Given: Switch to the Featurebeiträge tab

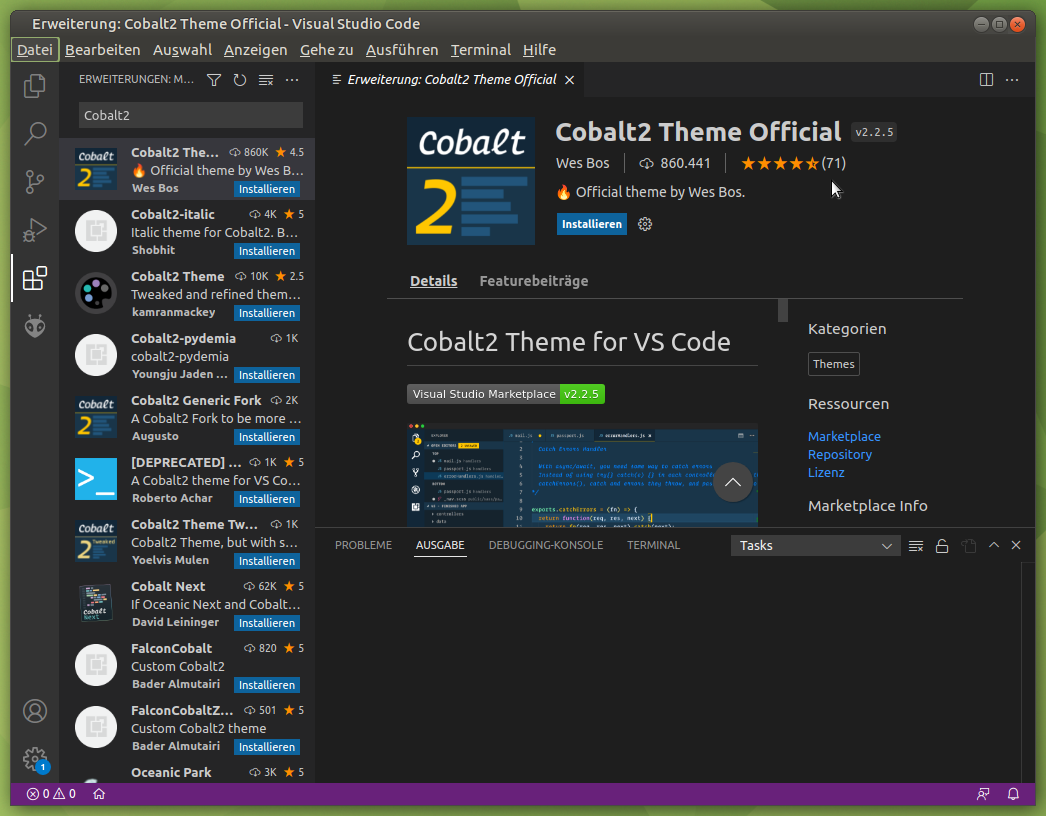Looking at the screenshot, I should click(x=534, y=281).
